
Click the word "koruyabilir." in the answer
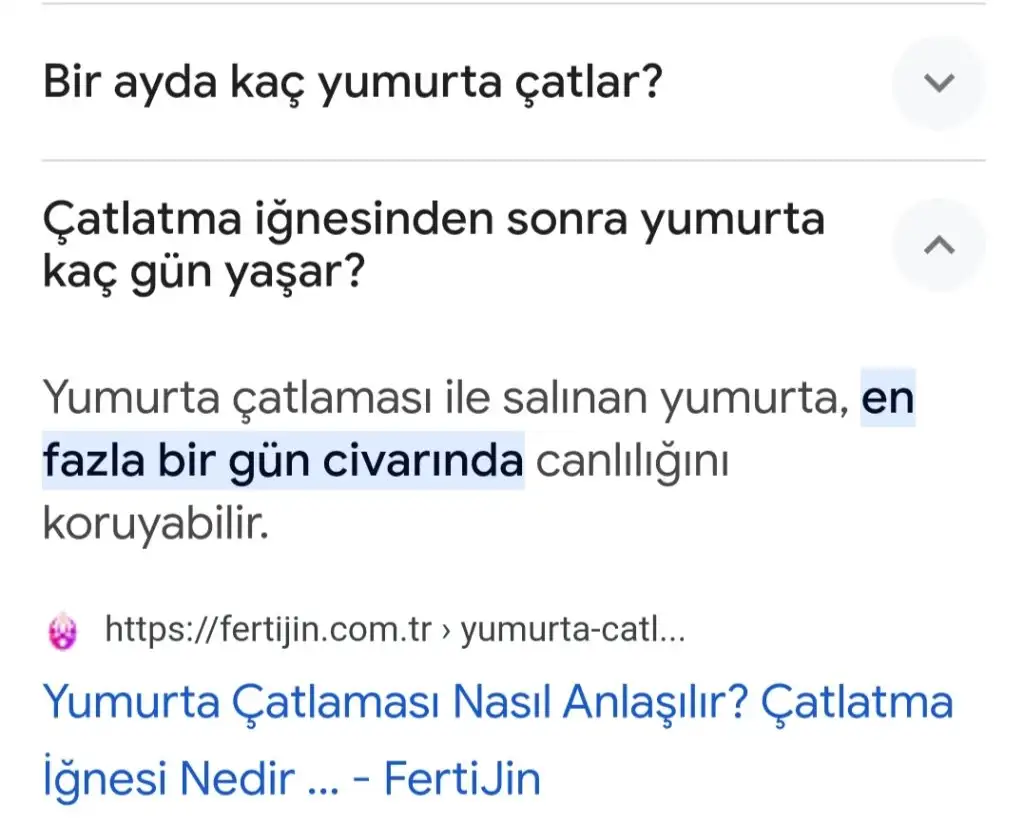(156, 523)
